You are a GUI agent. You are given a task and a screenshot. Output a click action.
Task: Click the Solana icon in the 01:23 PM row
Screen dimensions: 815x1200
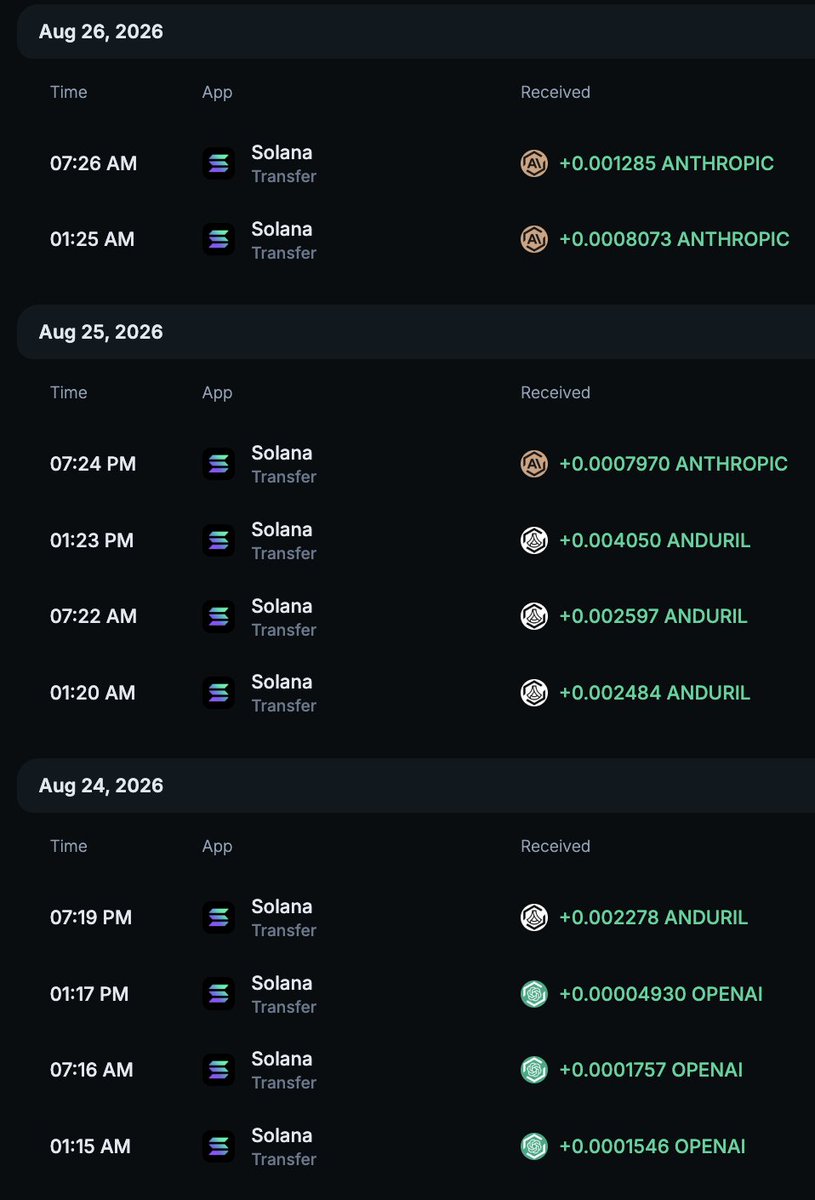pyautogui.click(x=218, y=540)
